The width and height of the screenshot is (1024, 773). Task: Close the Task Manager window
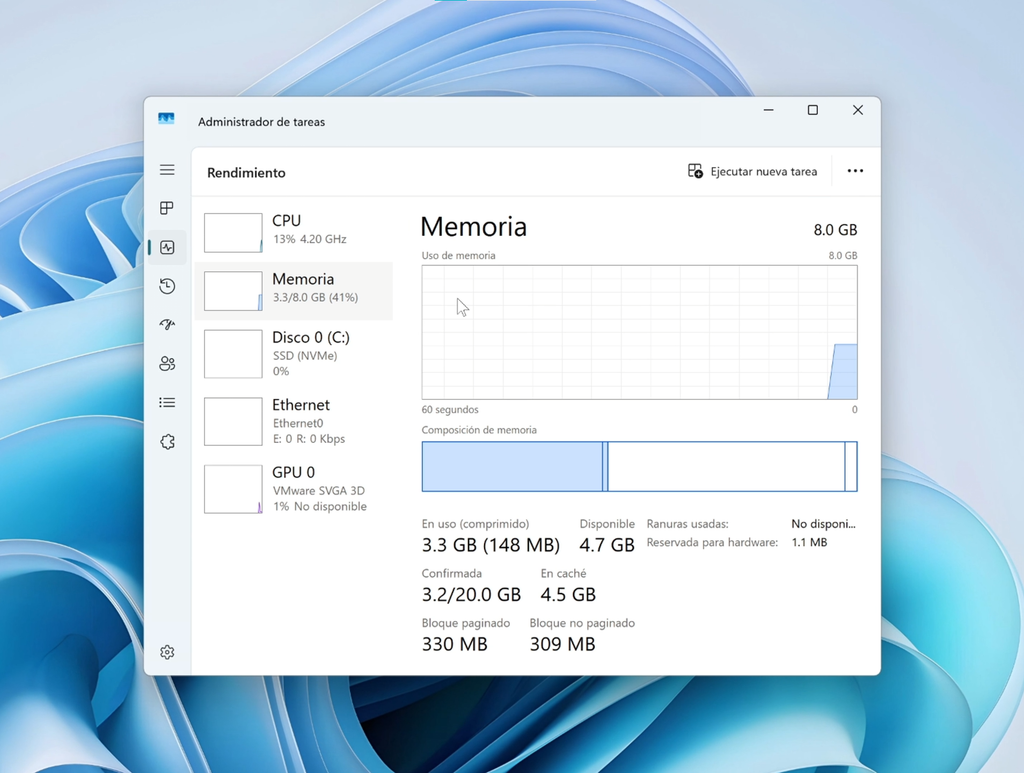pyautogui.click(x=858, y=110)
